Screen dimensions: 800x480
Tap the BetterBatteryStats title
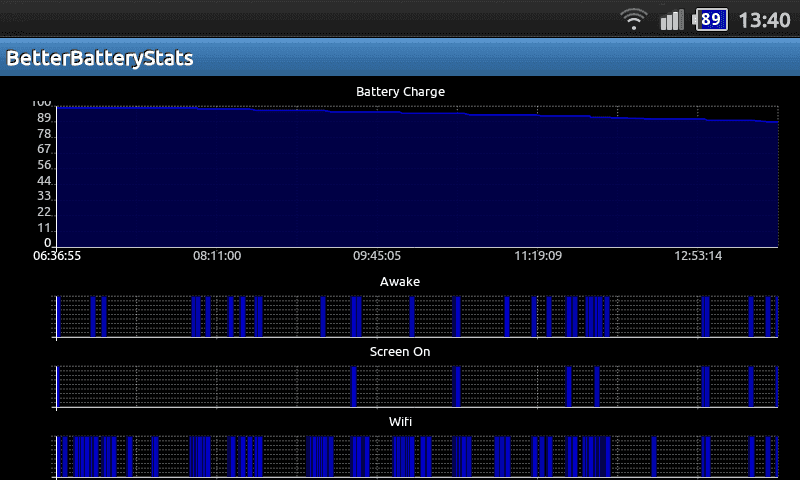[x=99, y=58]
